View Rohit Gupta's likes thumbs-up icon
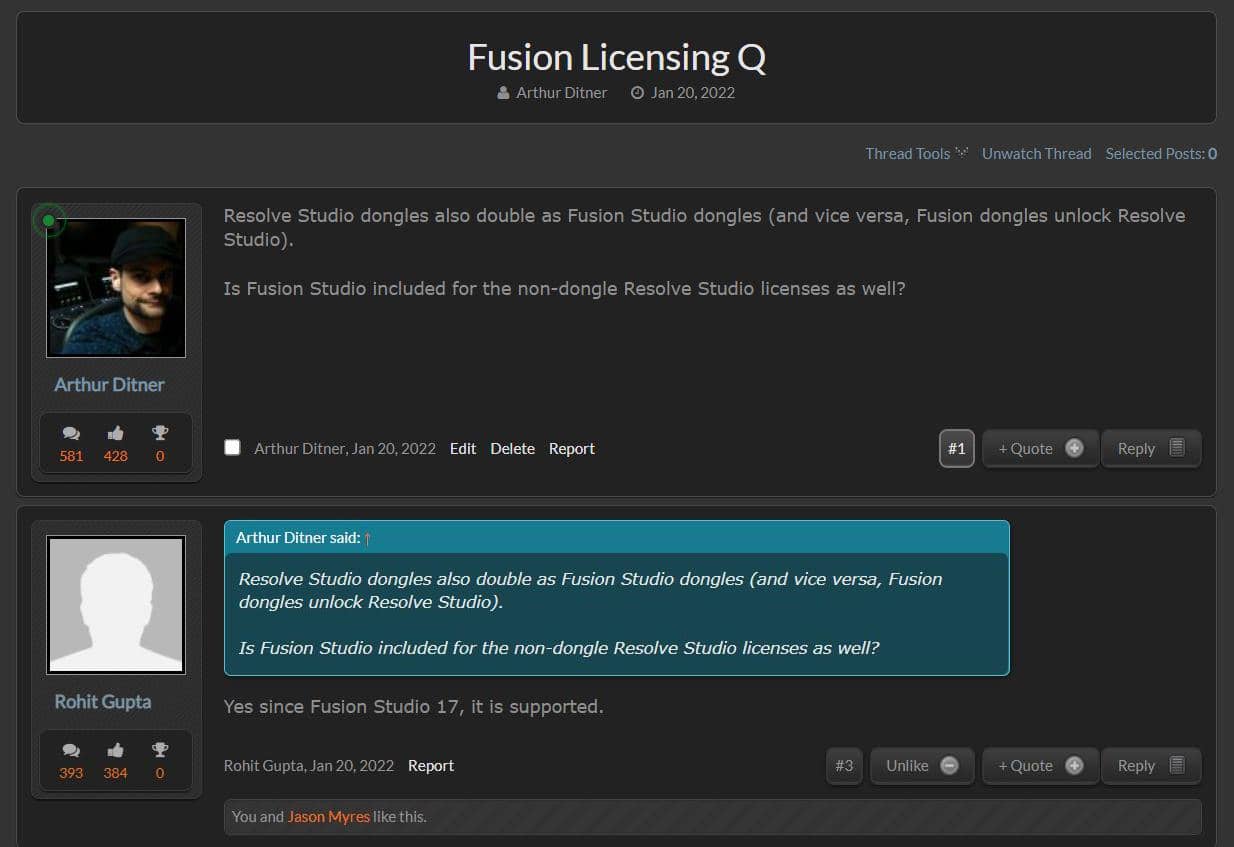 116,750
